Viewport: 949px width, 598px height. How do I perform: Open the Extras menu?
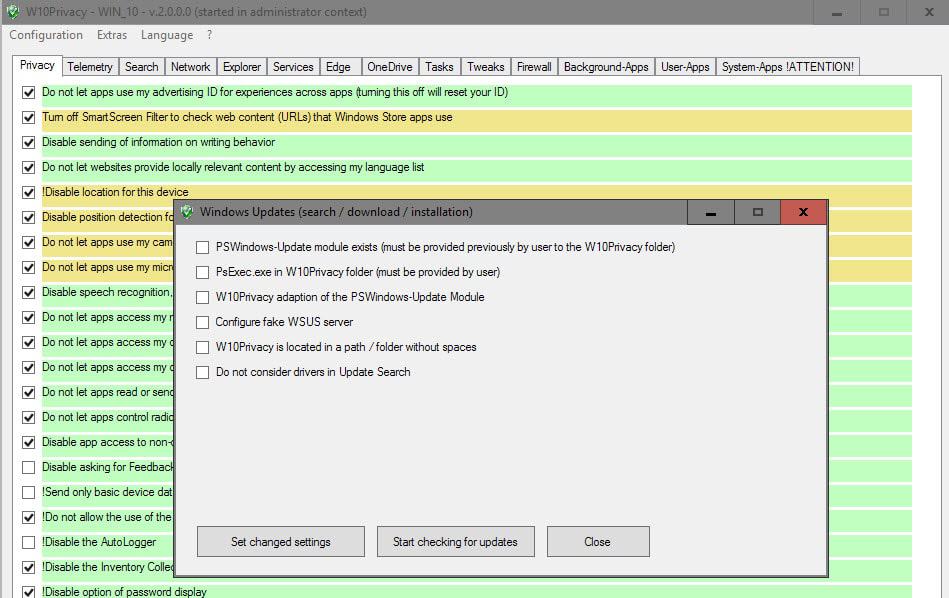click(x=112, y=35)
